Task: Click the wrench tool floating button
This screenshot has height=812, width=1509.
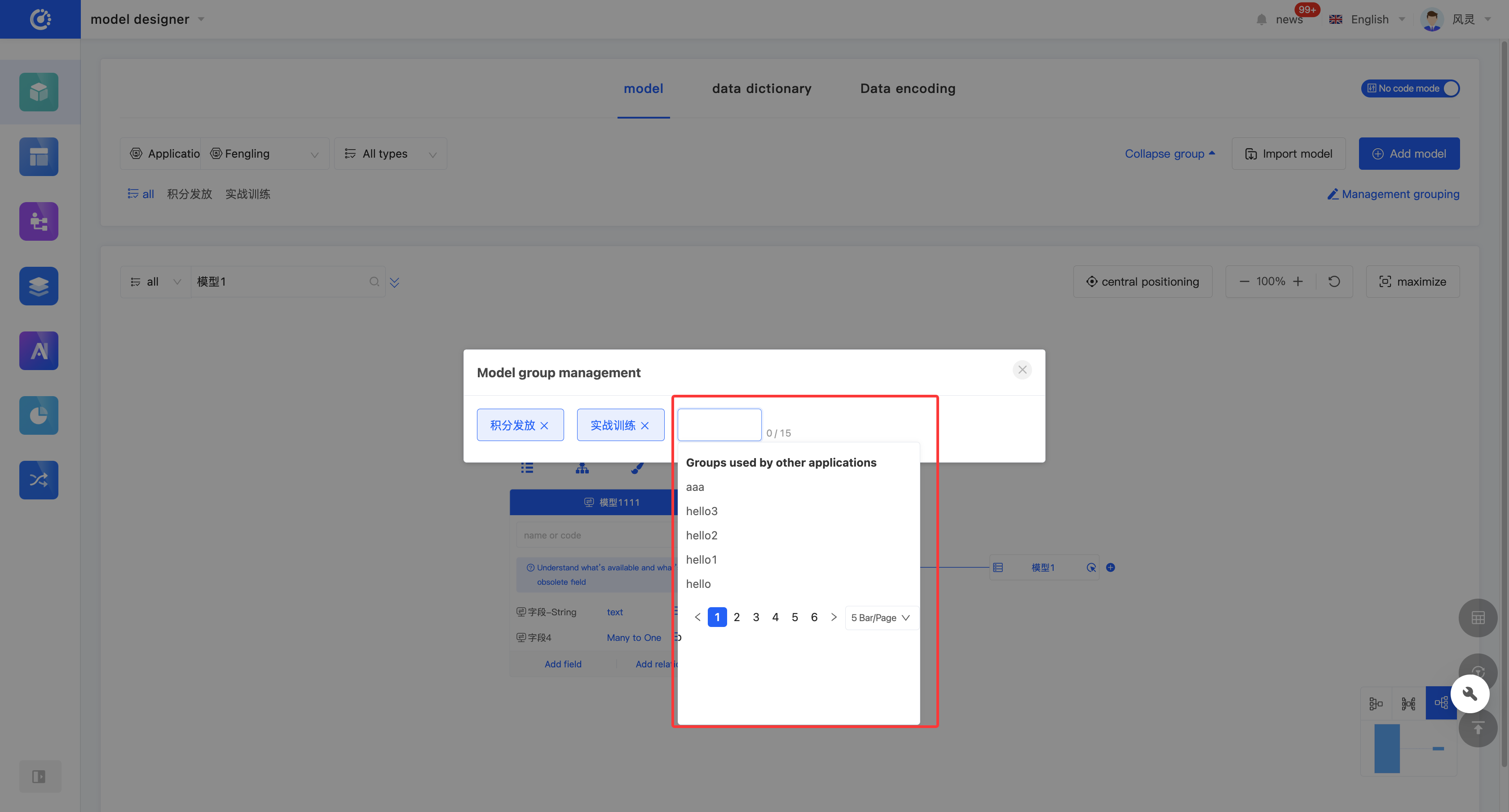Action: click(1469, 693)
